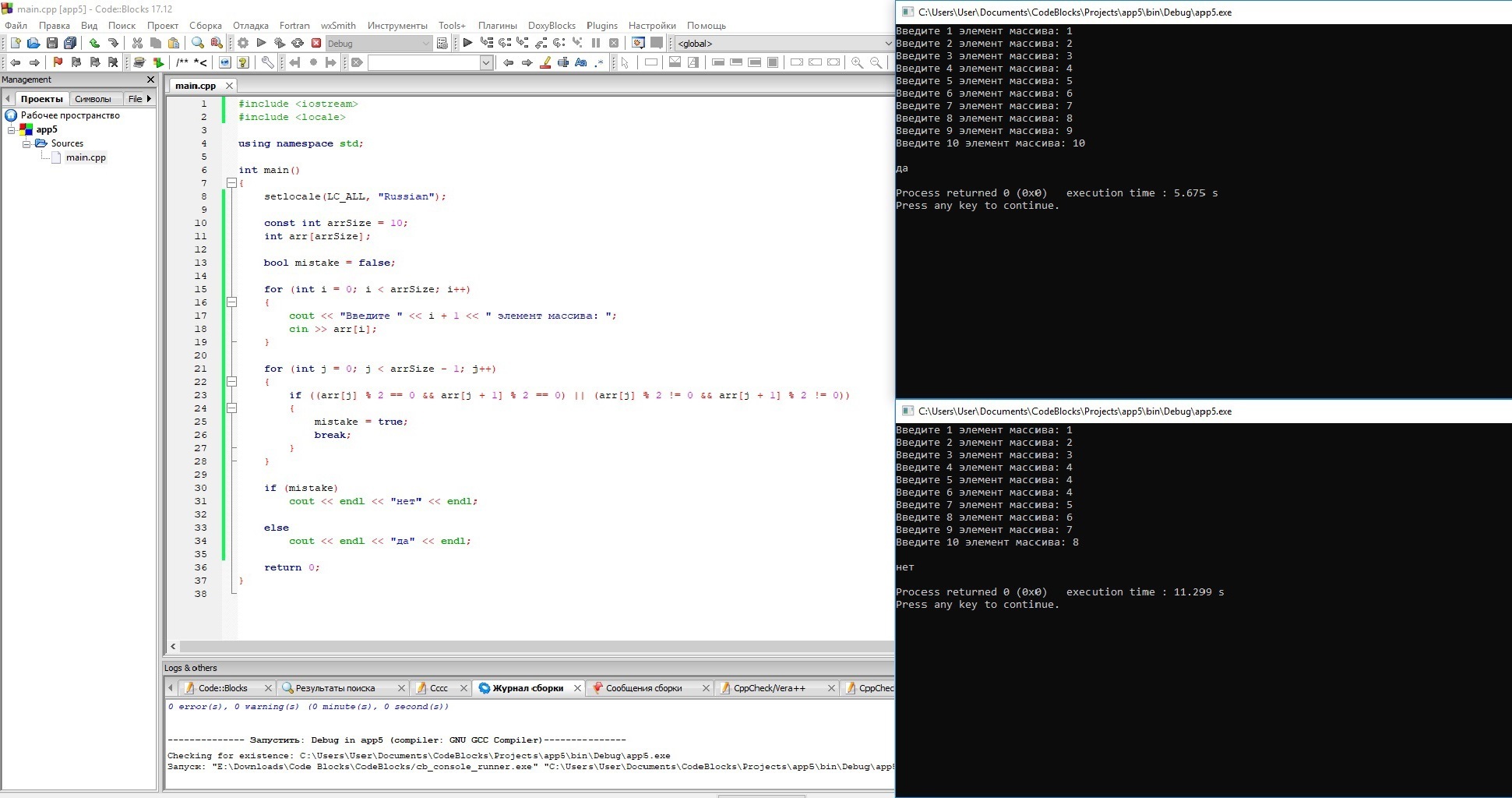Screen dimensions: 1512x798
Task: Save all files with the multi-disk icon
Action: pyautogui.click(x=70, y=44)
